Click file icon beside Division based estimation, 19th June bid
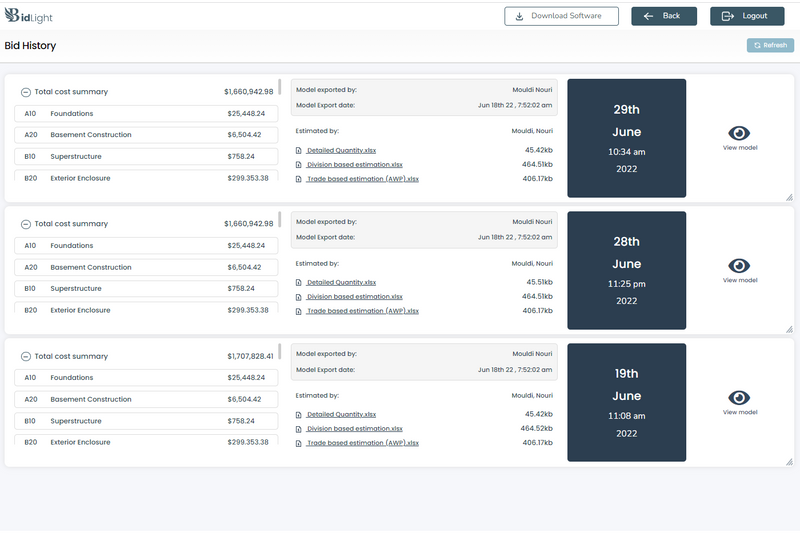This screenshot has width=800, height=533. (298, 429)
